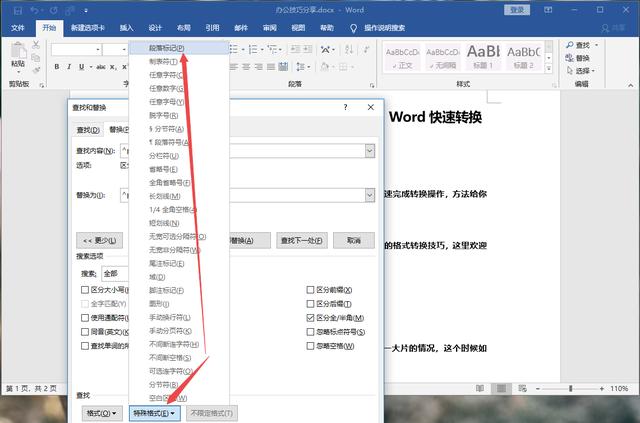Viewport: 640px width, 423px height.
Task: Click the multilevel list icon
Action: click(x=272, y=49)
